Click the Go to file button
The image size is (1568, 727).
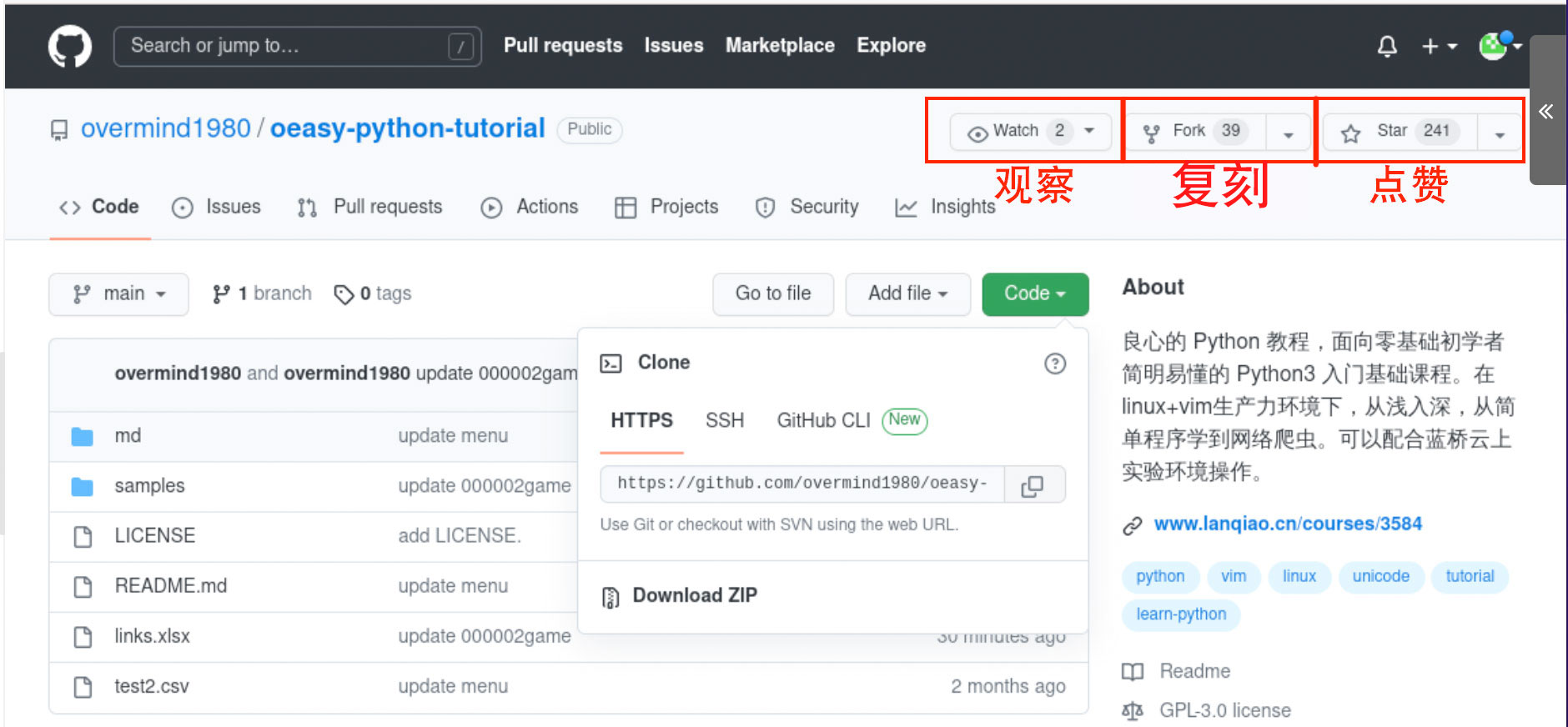[773, 293]
